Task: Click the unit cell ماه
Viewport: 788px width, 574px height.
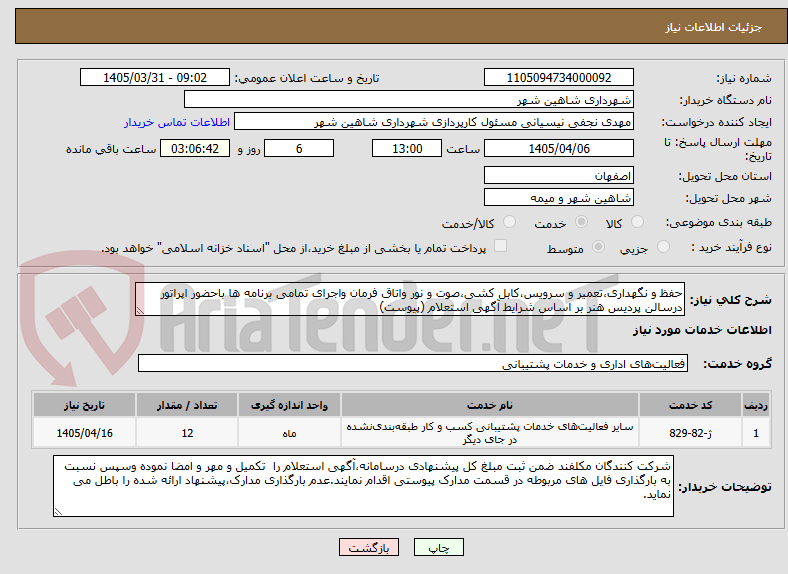Action: click(x=289, y=432)
